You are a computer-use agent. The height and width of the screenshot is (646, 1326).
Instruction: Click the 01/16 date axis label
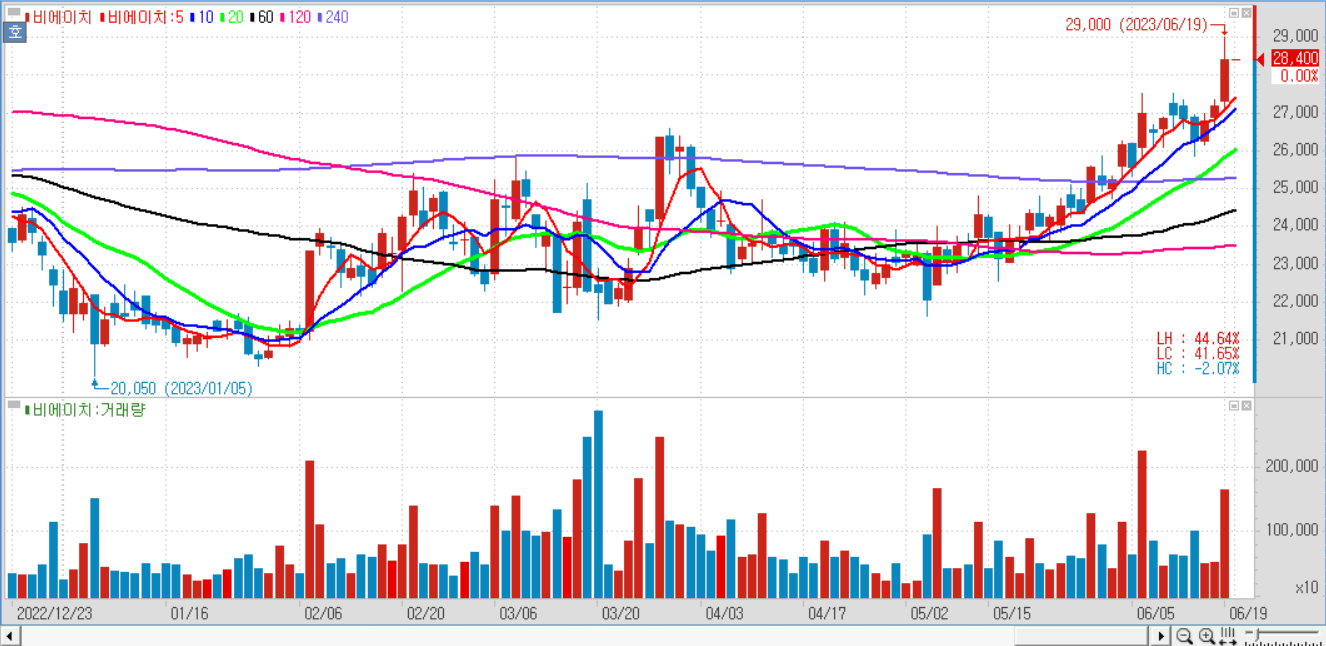point(189,612)
